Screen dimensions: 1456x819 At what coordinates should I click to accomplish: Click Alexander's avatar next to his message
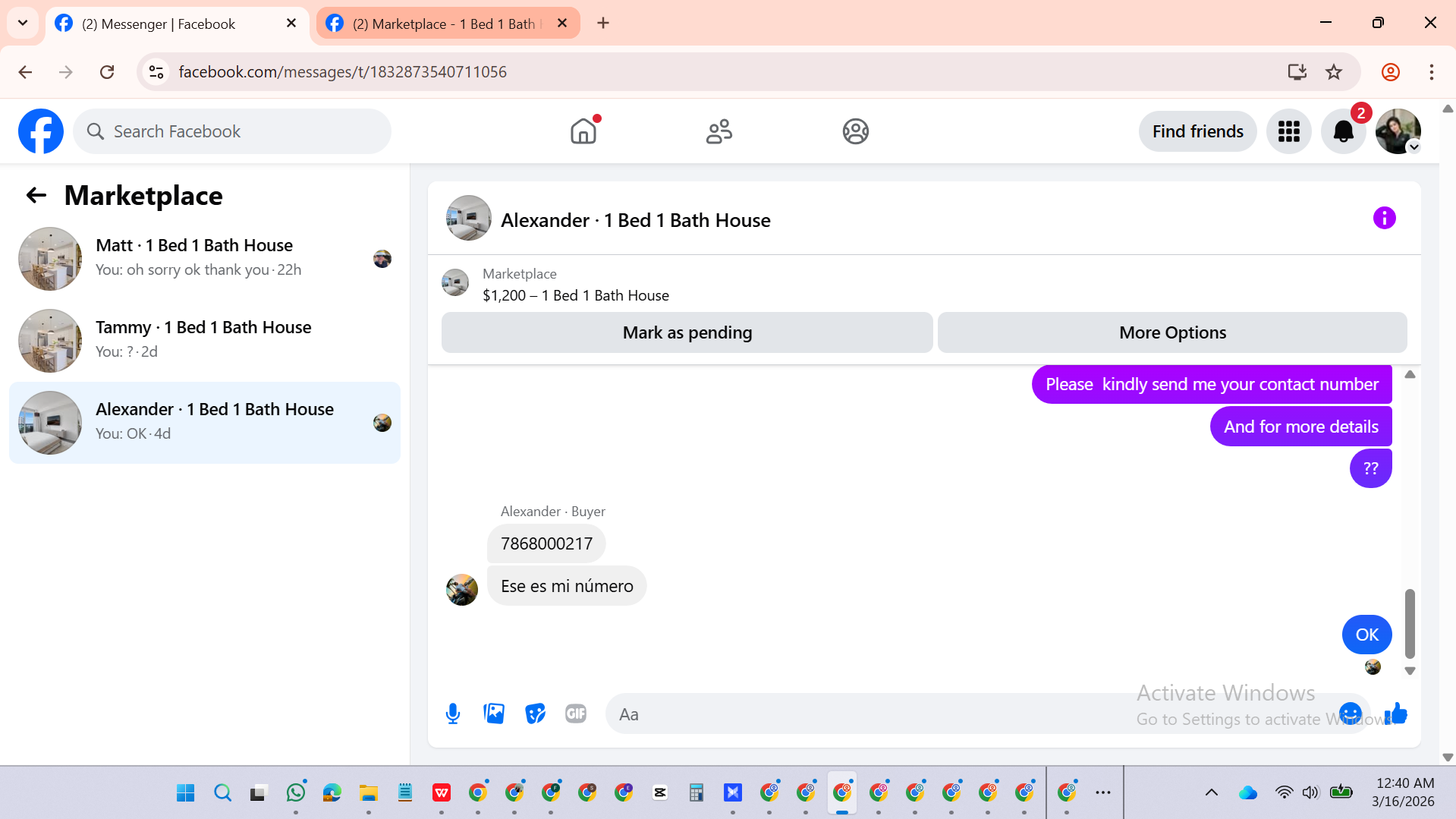click(x=461, y=590)
